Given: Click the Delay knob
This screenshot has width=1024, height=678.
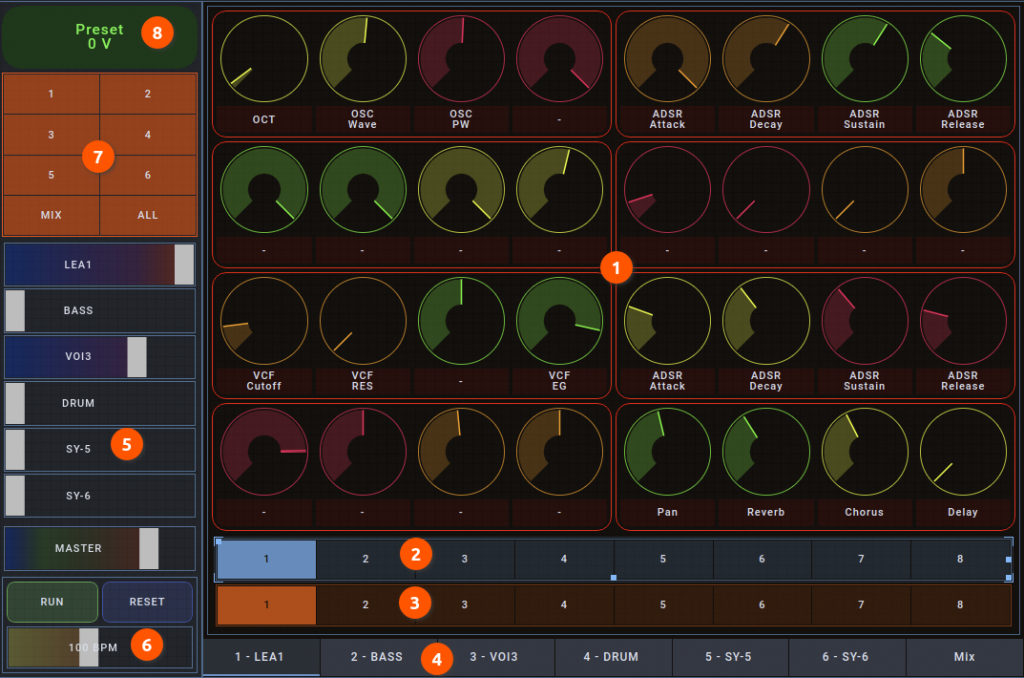Looking at the screenshot, I should (x=963, y=451).
